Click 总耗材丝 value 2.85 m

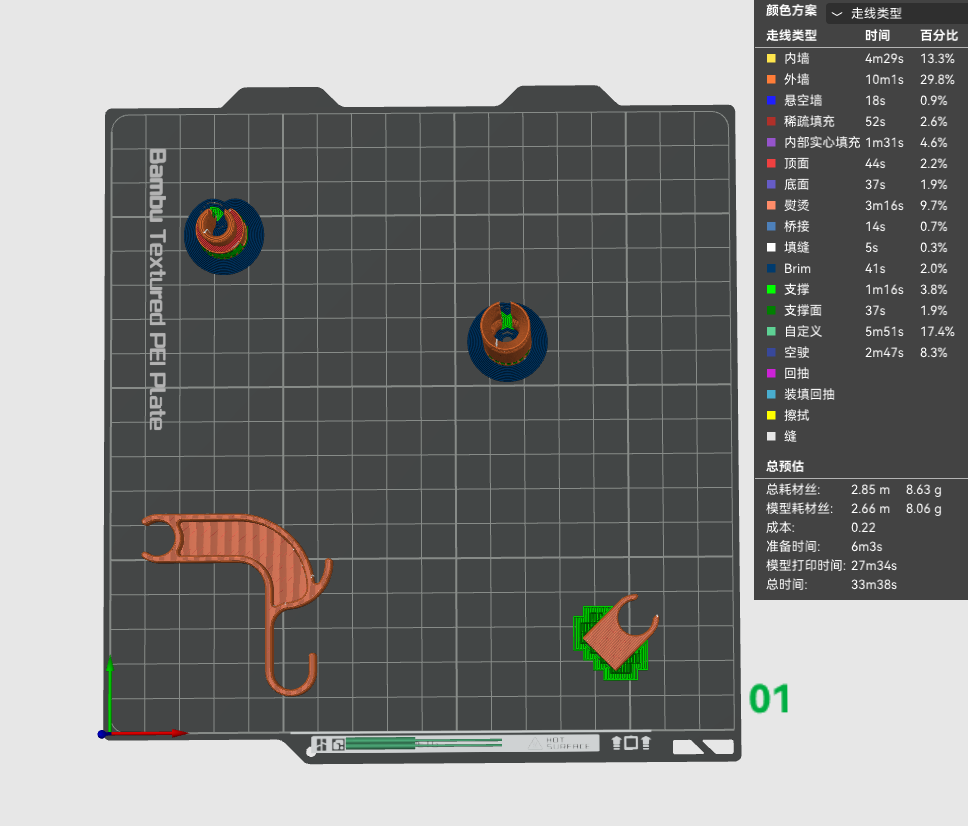(870, 490)
